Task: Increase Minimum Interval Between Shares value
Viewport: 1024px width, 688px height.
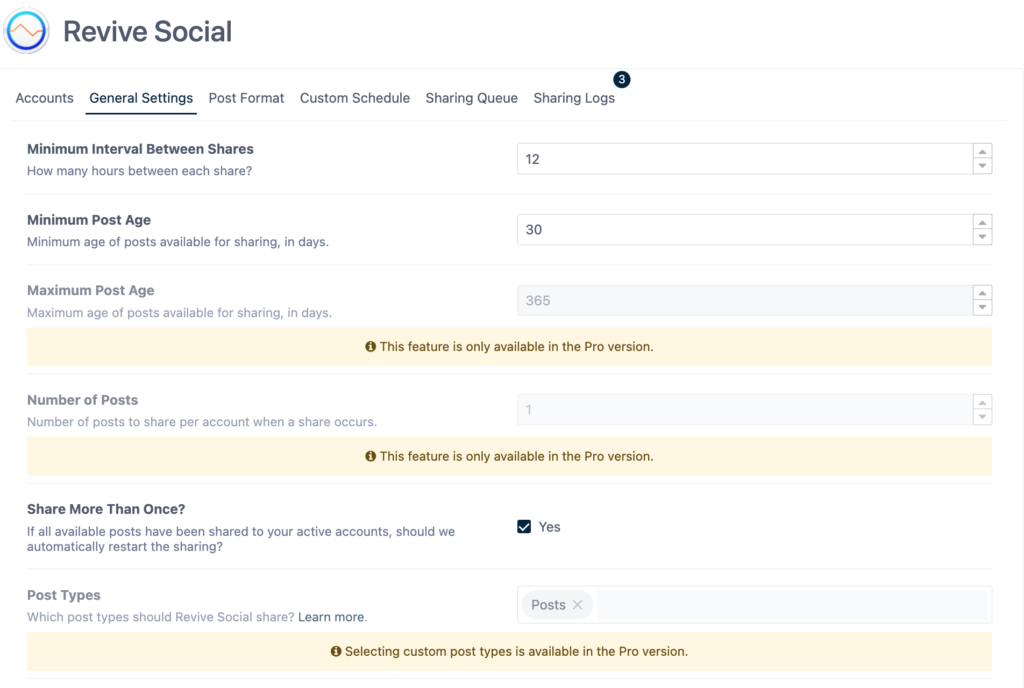Action: coord(982,151)
